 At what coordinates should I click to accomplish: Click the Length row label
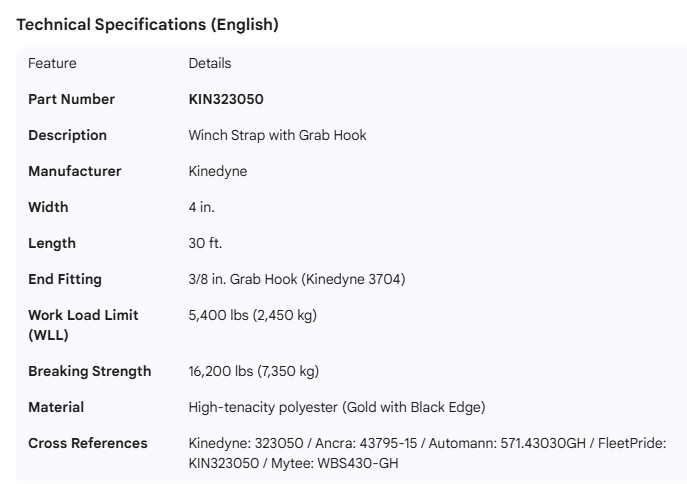point(52,243)
